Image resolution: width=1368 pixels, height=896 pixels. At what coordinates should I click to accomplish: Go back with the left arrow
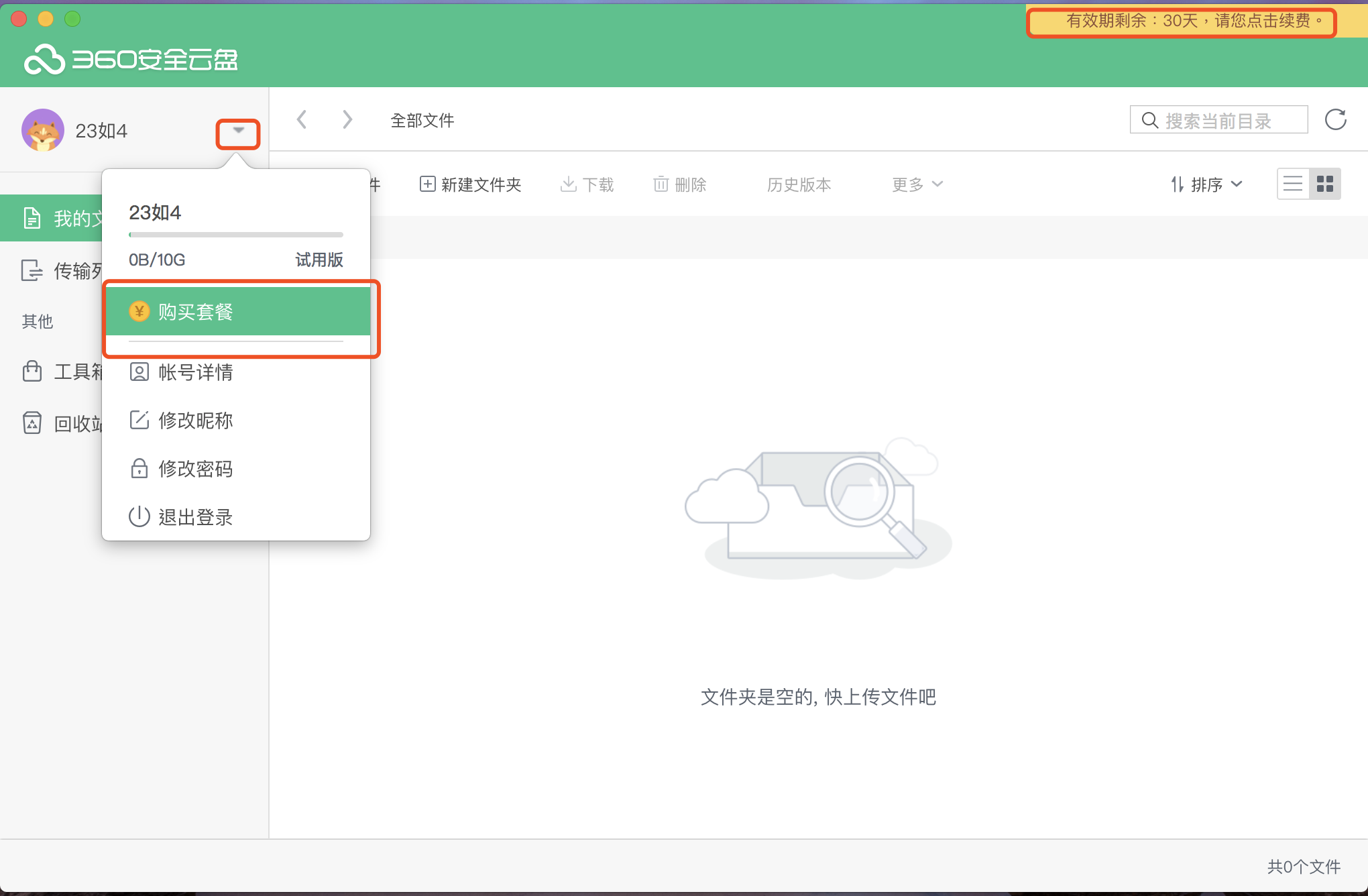[x=302, y=120]
